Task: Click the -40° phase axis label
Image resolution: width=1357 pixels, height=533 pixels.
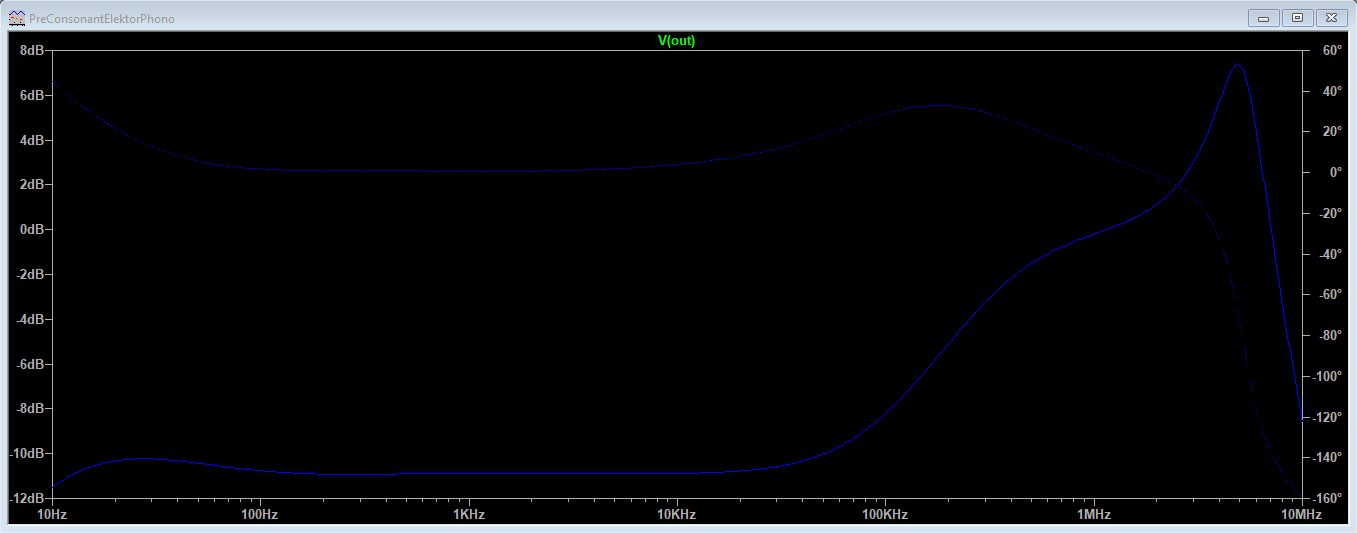Action: pos(1329,254)
